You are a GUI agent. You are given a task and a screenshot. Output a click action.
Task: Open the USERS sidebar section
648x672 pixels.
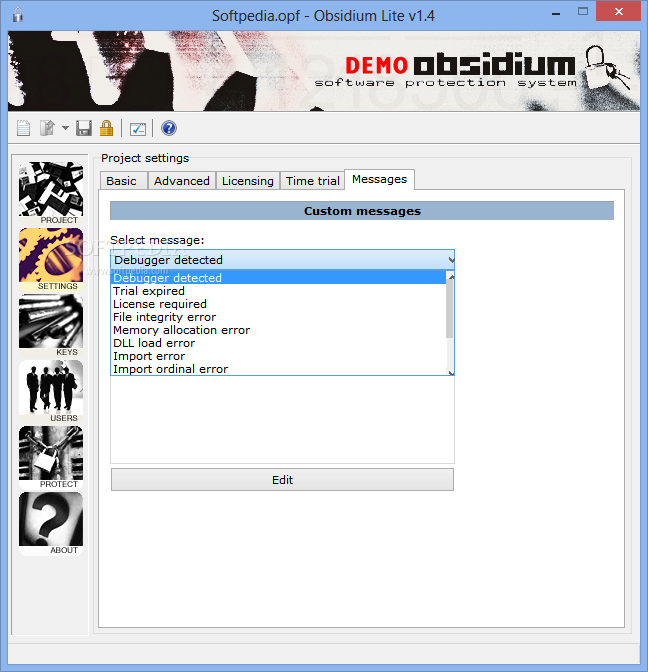coord(51,391)
